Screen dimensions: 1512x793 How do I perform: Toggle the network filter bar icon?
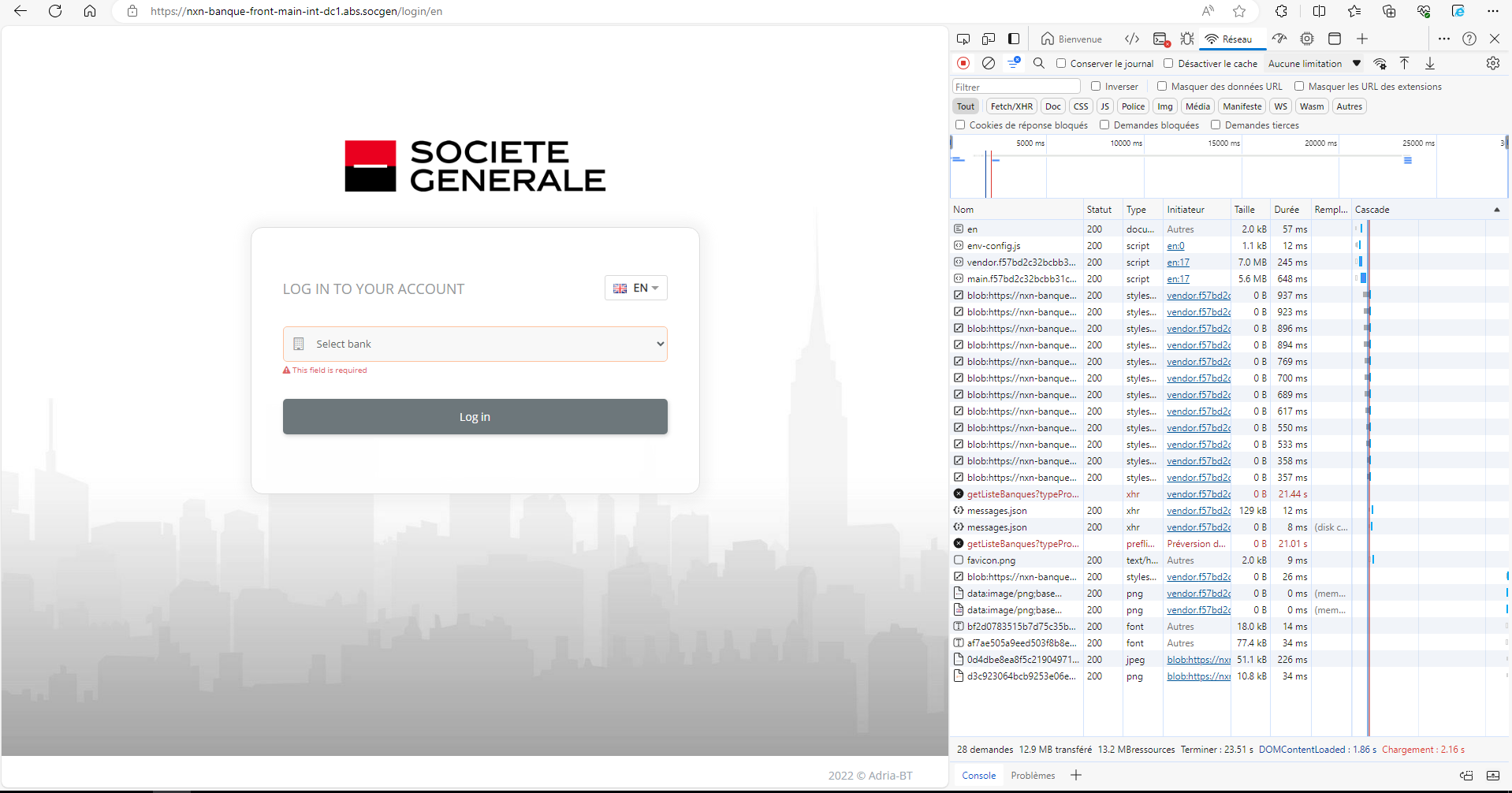pyautogui.click(x=1014, y=63)
